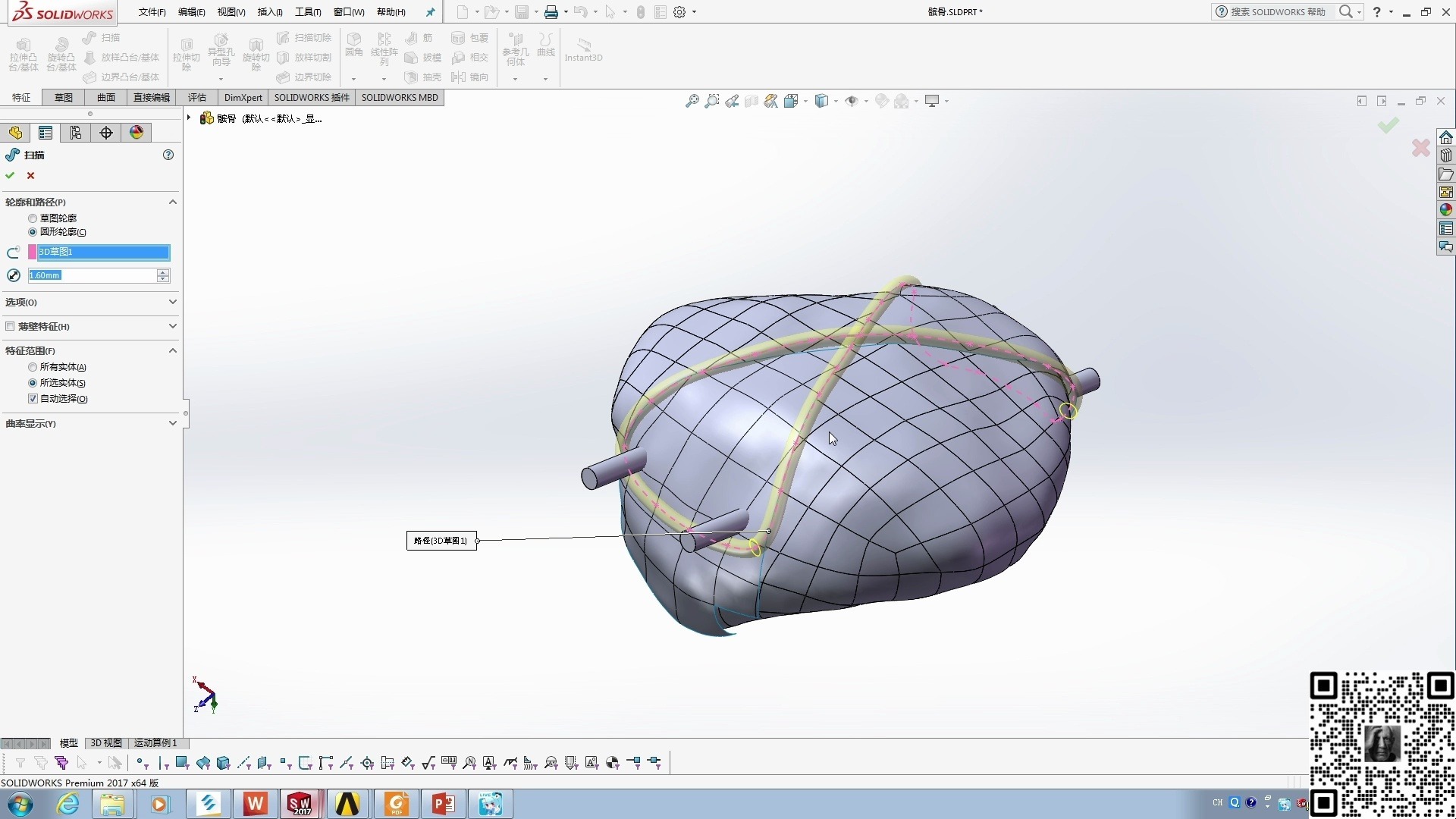Open print dropdown arrow
Screen dimensions: 1456x819
point(566,12)
